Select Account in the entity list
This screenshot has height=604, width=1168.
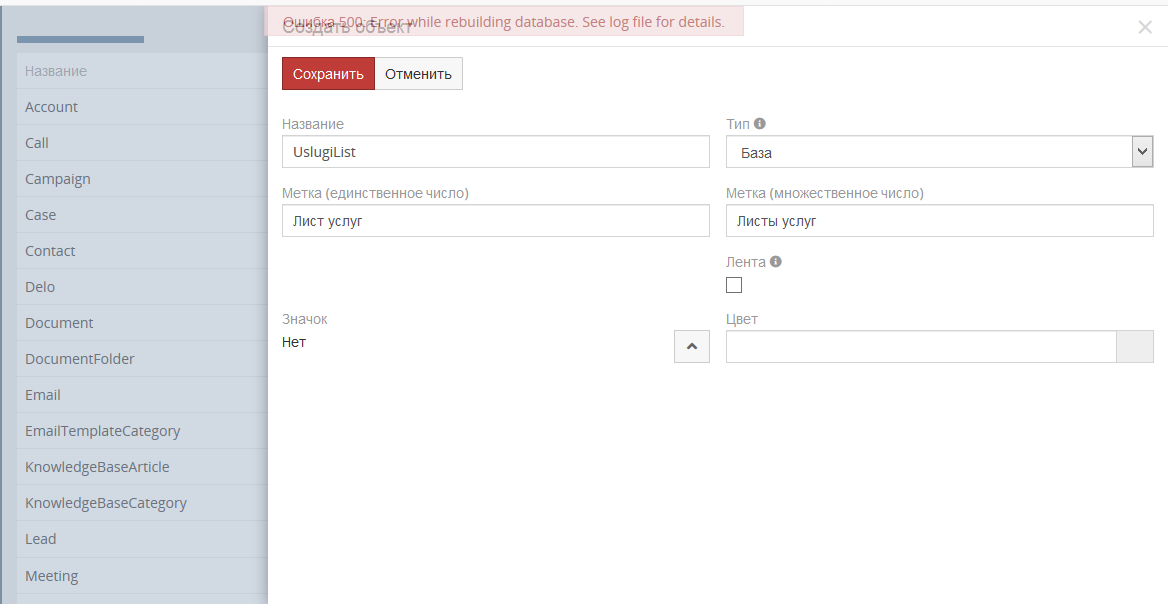tap(52, 107)
